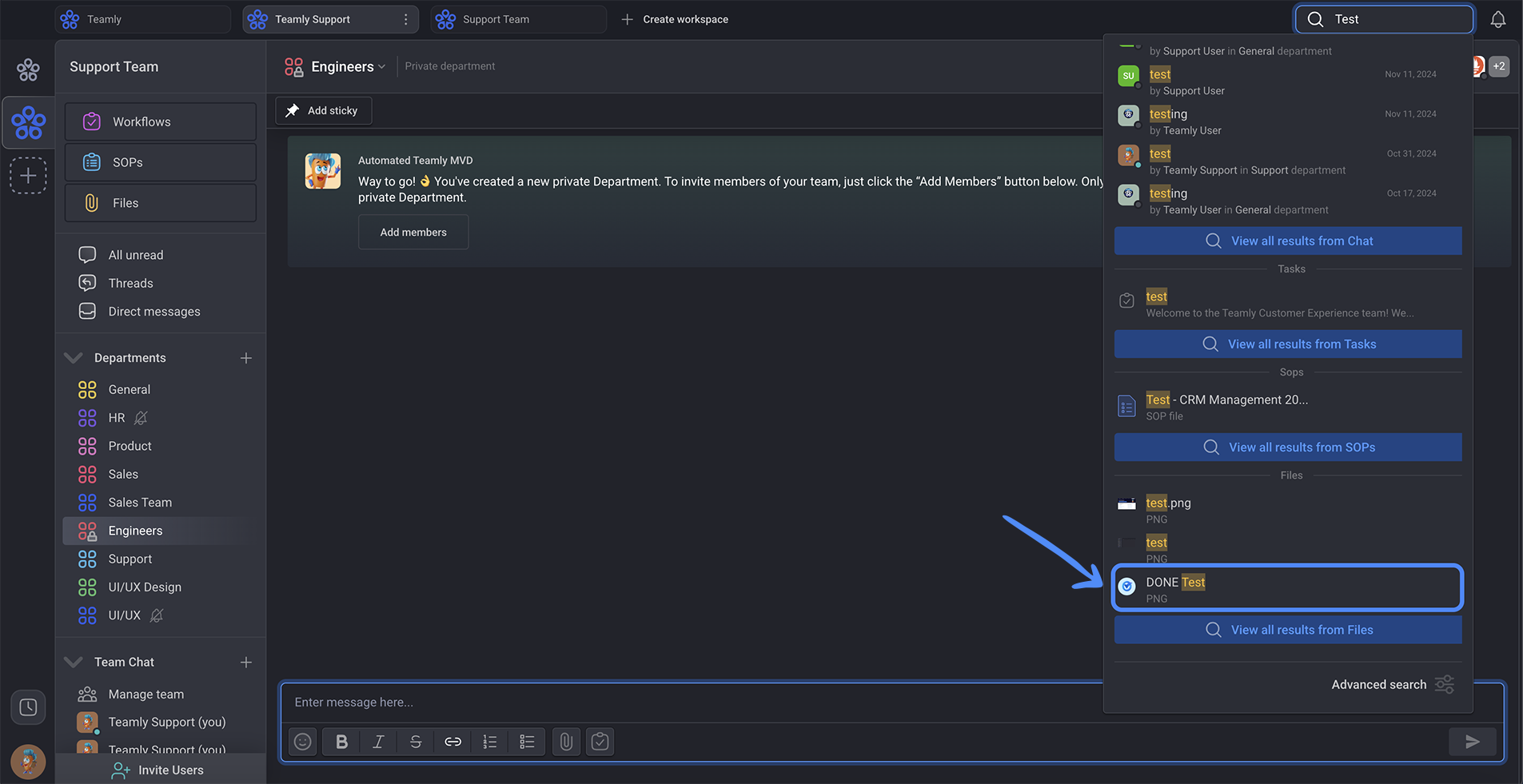The width and height of the screenshot is (1523, 784).
Task: View all results from Chat
Action: coord(1288,241)
